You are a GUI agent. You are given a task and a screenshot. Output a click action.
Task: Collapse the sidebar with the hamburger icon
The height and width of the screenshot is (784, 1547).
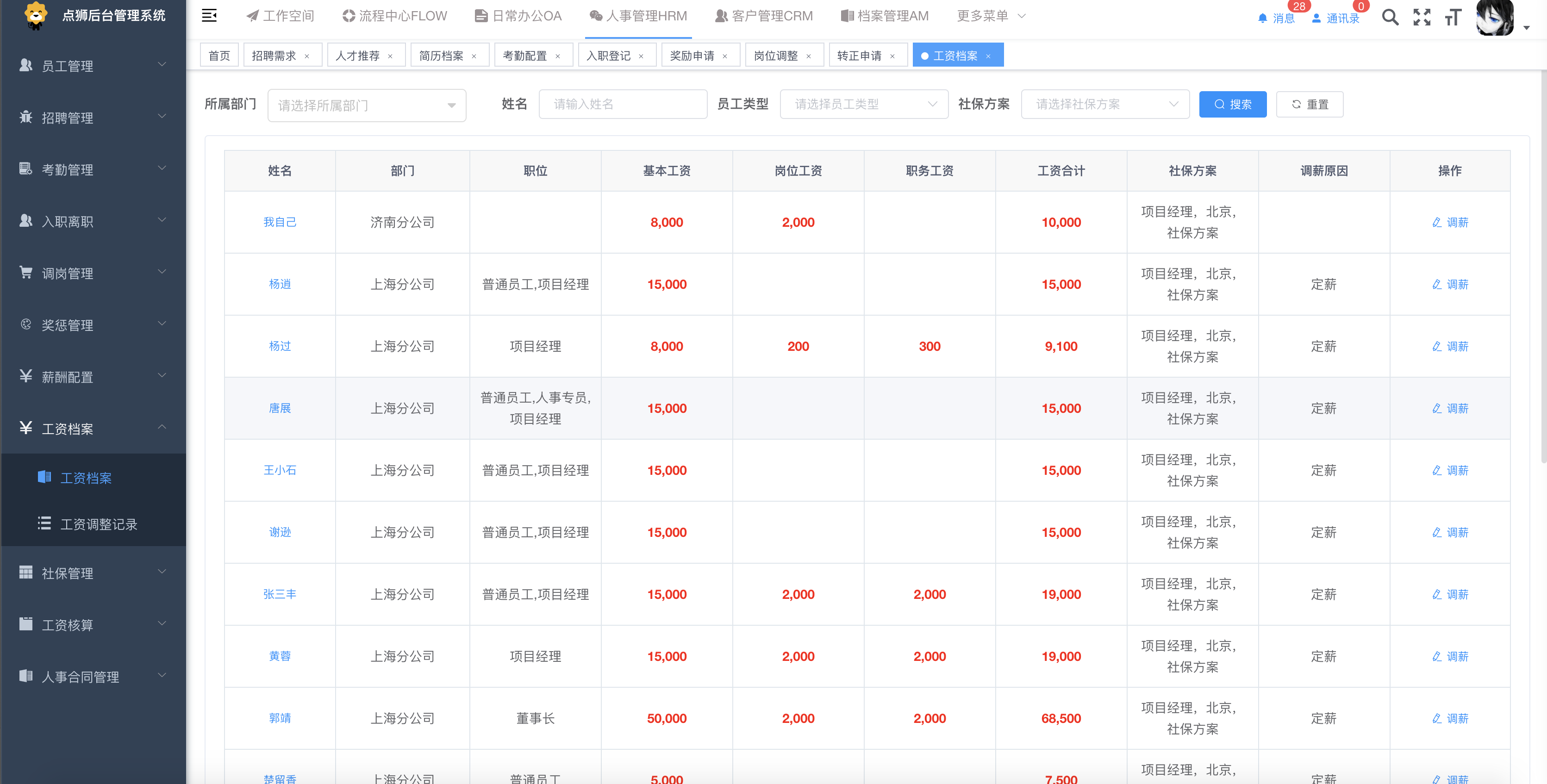pyautogui.click(x=209, y=16)
